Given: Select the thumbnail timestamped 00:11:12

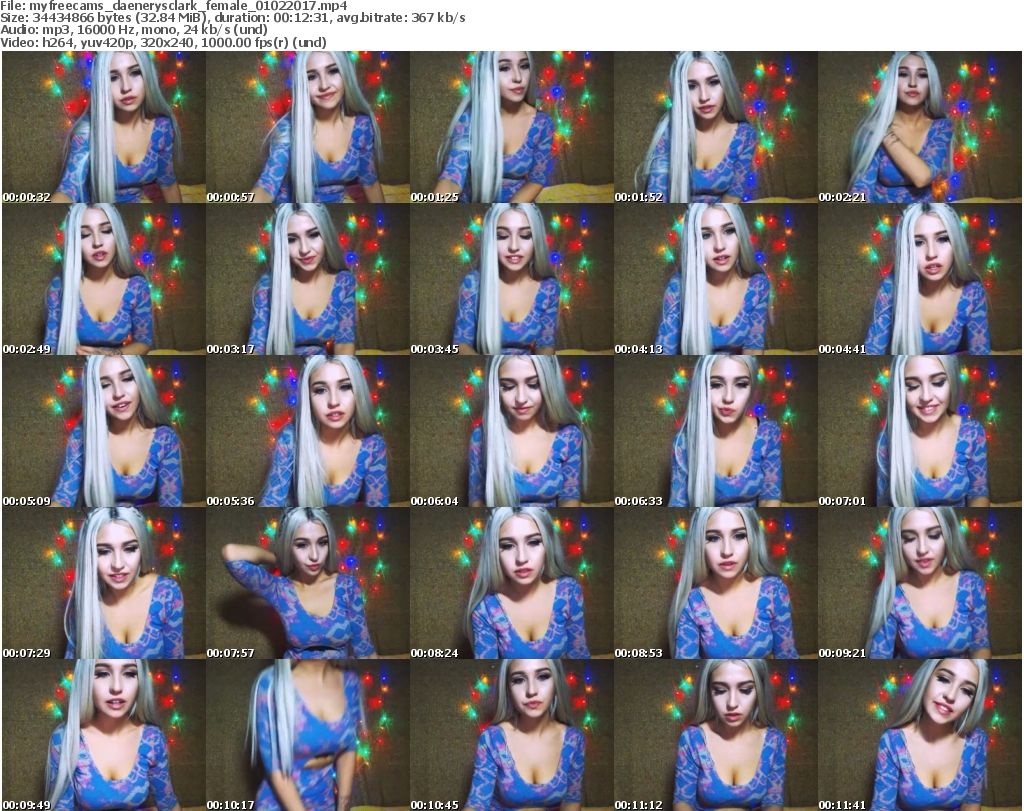Looking at the screenshot, I should coord(716,735).
